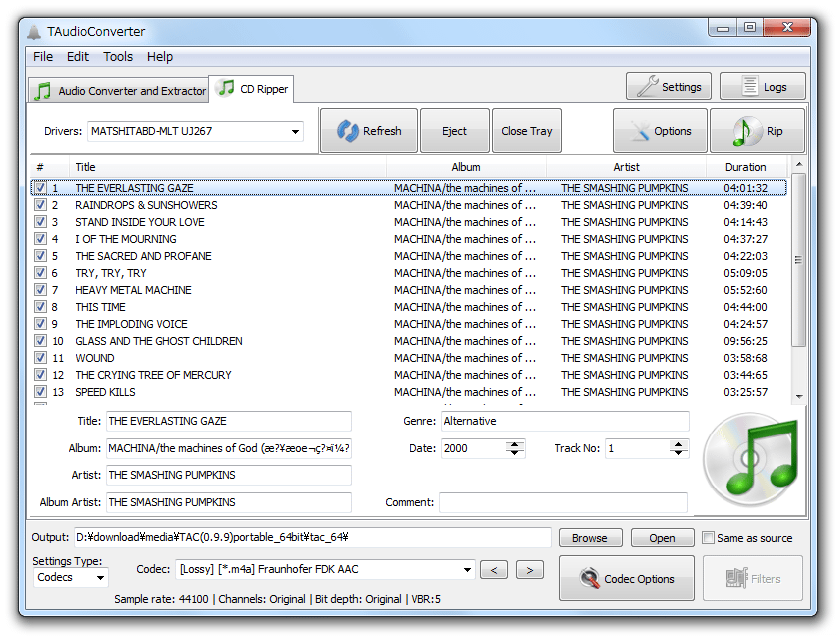Select previous codec with < button
Viewport: 840px width, 640px height.
tap(494, 570)
